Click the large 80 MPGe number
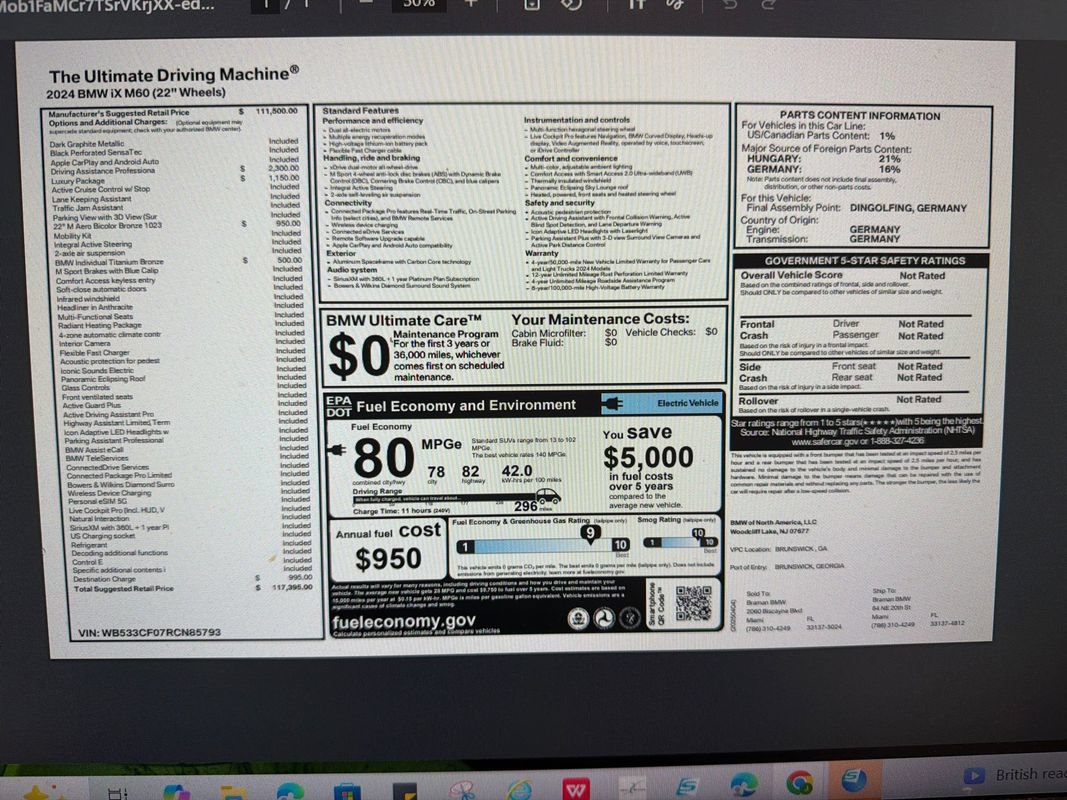The height and width of the screenshot is (800, 1067). click(384, 458)
